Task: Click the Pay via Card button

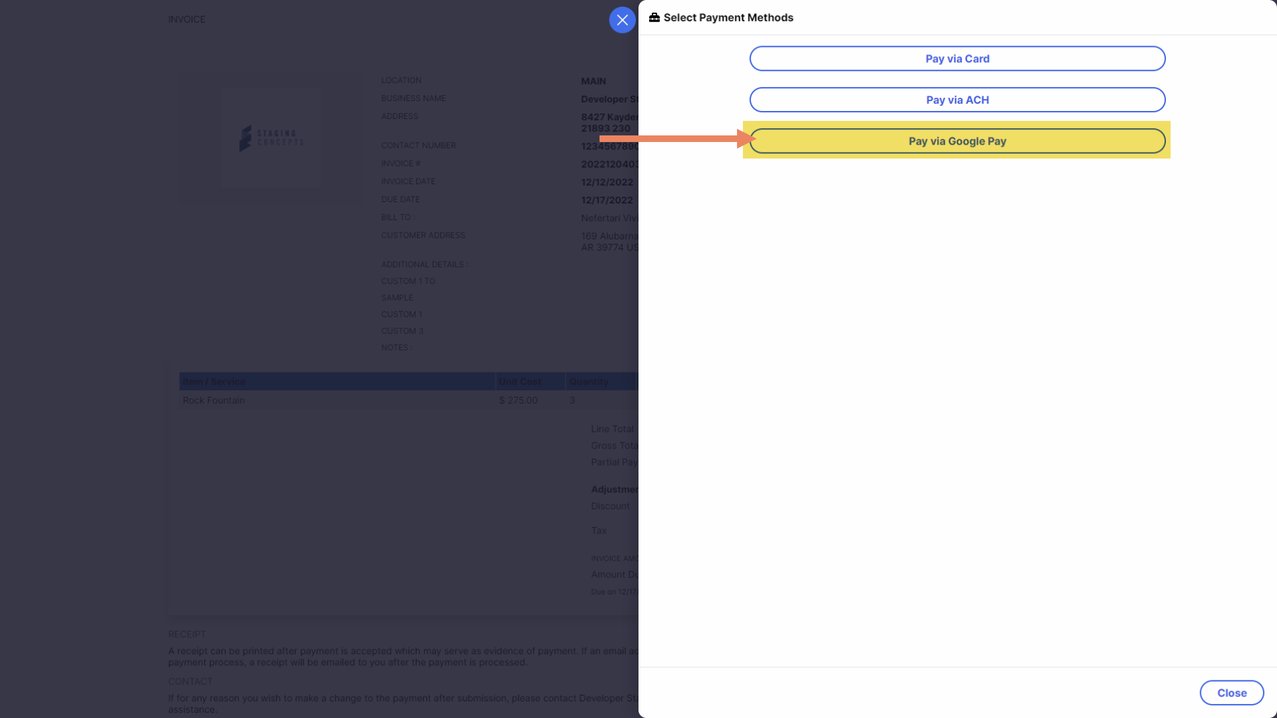Action: click(957, 58)
